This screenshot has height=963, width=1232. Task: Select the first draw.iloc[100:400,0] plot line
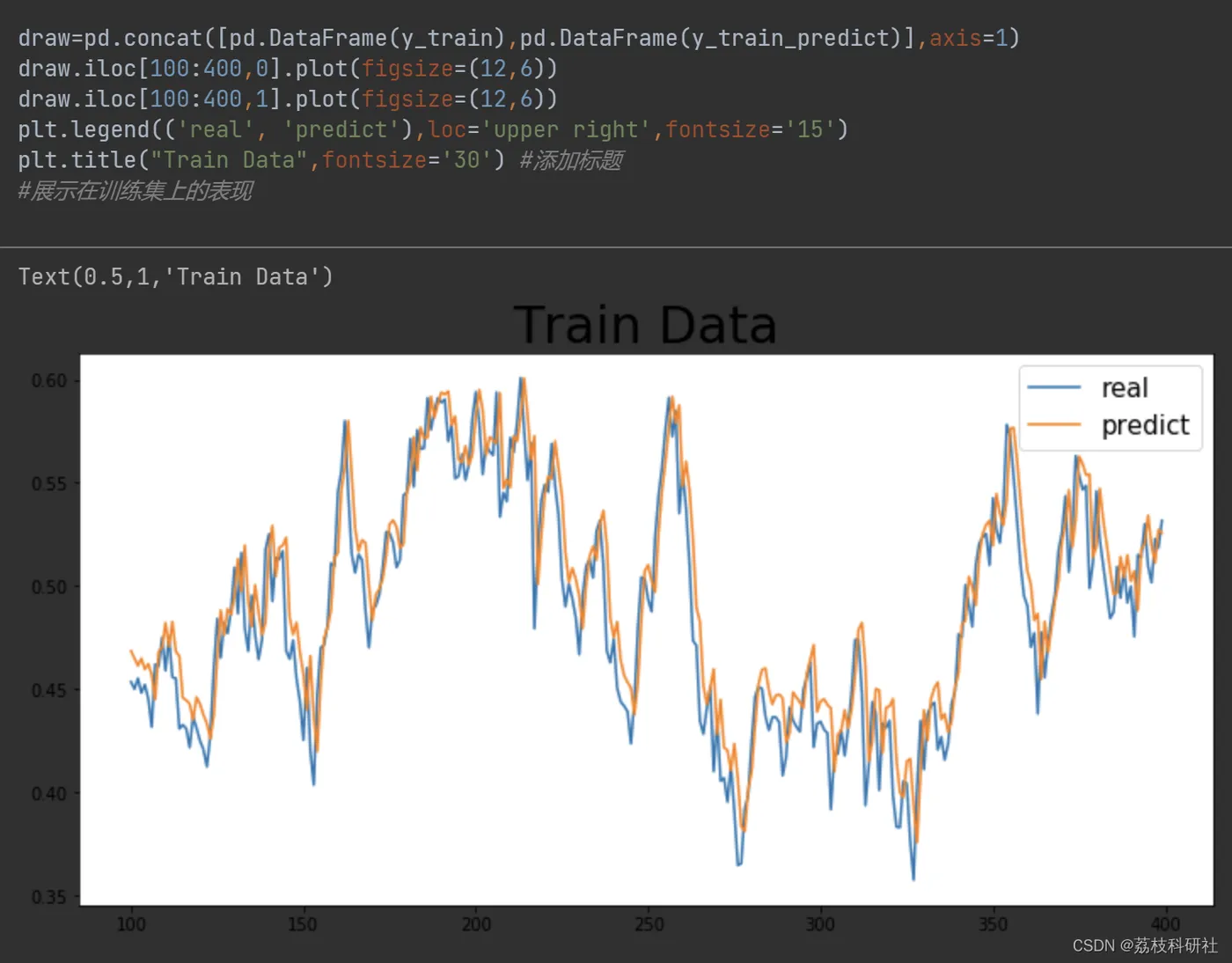coord(288,69)
